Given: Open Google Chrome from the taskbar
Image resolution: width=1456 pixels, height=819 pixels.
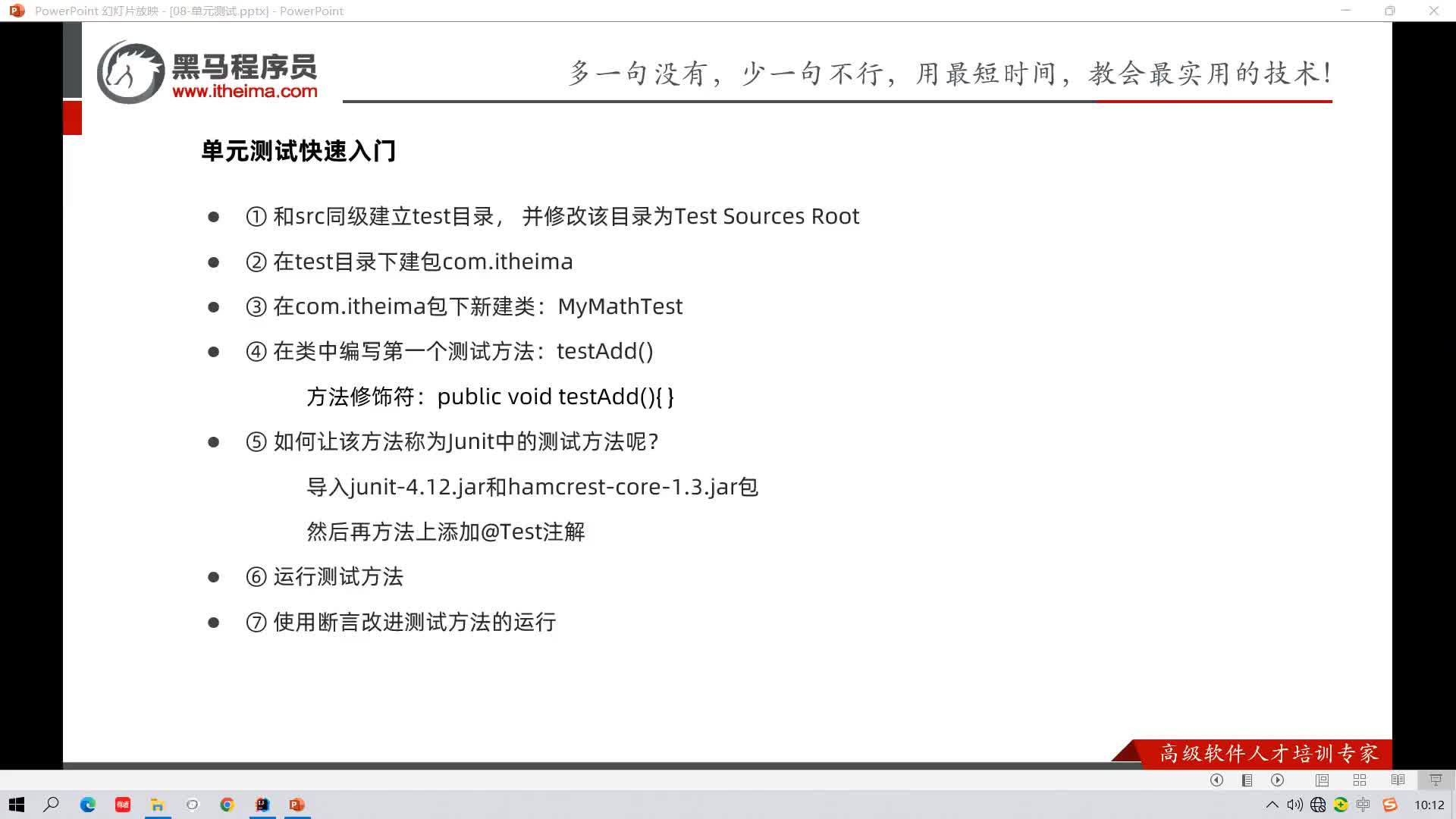Looking at the screenshot, I should tap(227, 805).
